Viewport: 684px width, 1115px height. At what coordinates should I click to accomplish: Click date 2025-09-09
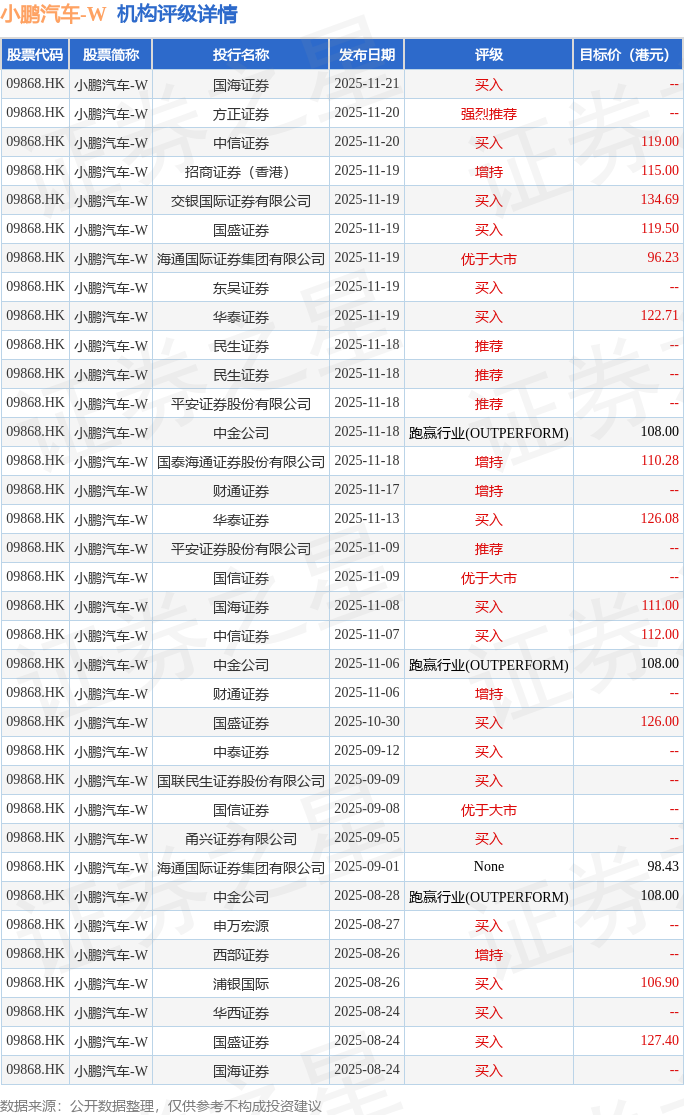[x=367, y=780]
